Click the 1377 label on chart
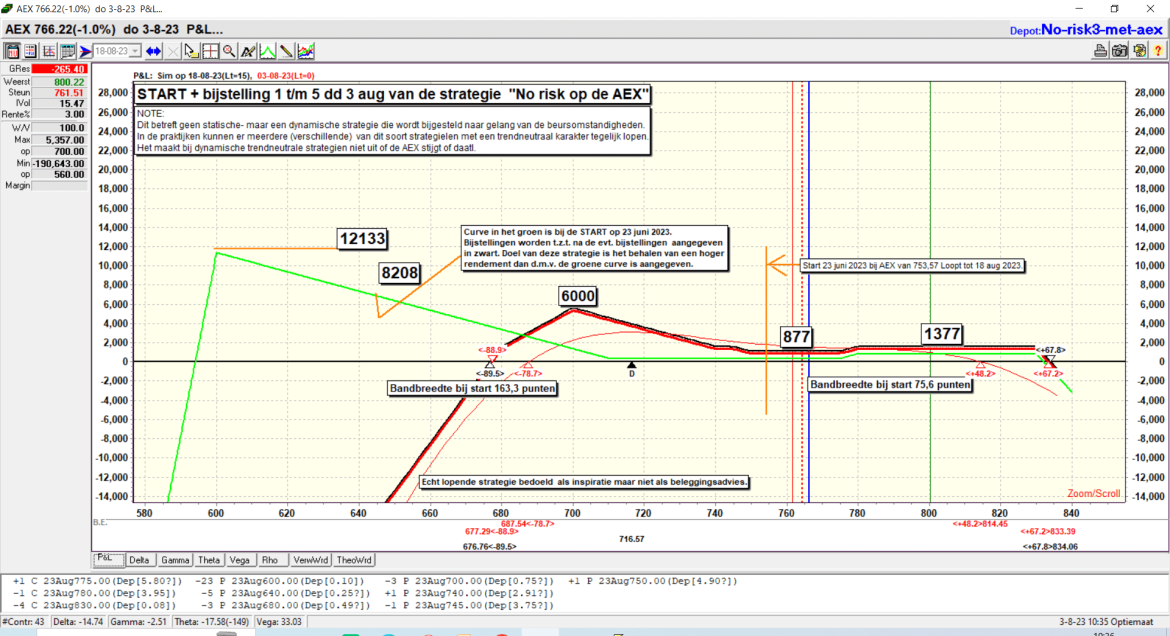The height and width of the screenshot is (636, 1170). (942, 334)
